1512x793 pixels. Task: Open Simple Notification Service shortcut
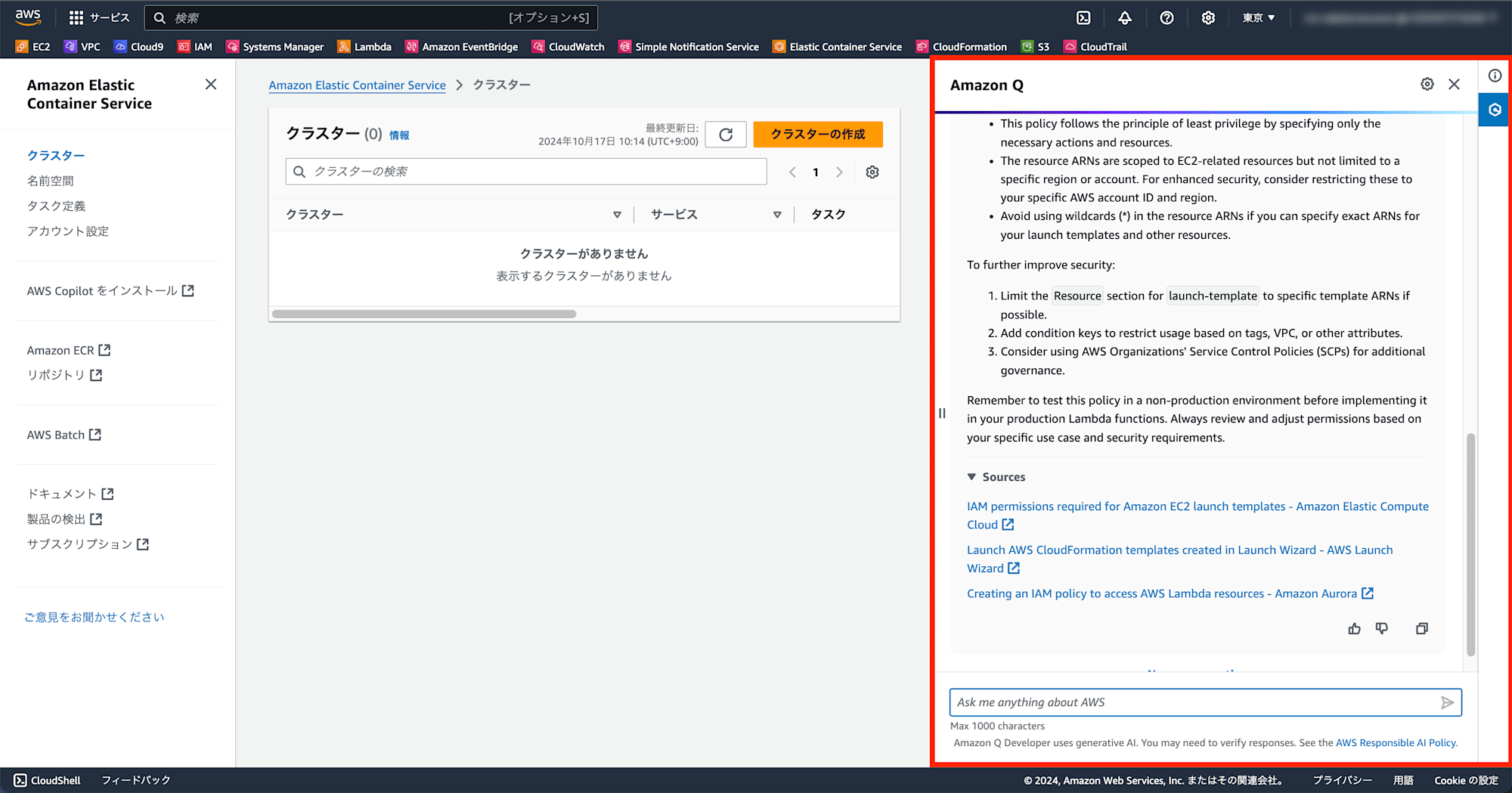click(689, 47)
